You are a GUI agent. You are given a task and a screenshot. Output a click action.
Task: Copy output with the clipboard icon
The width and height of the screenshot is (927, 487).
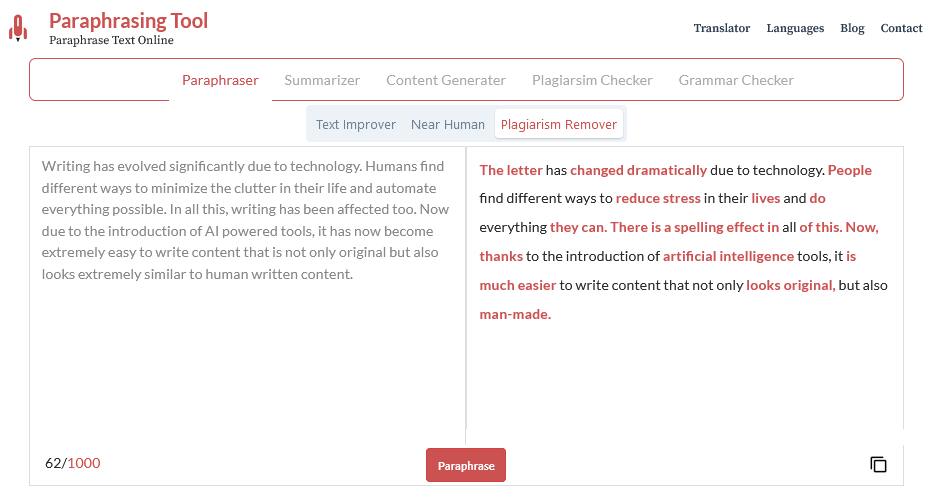[879, 465]
